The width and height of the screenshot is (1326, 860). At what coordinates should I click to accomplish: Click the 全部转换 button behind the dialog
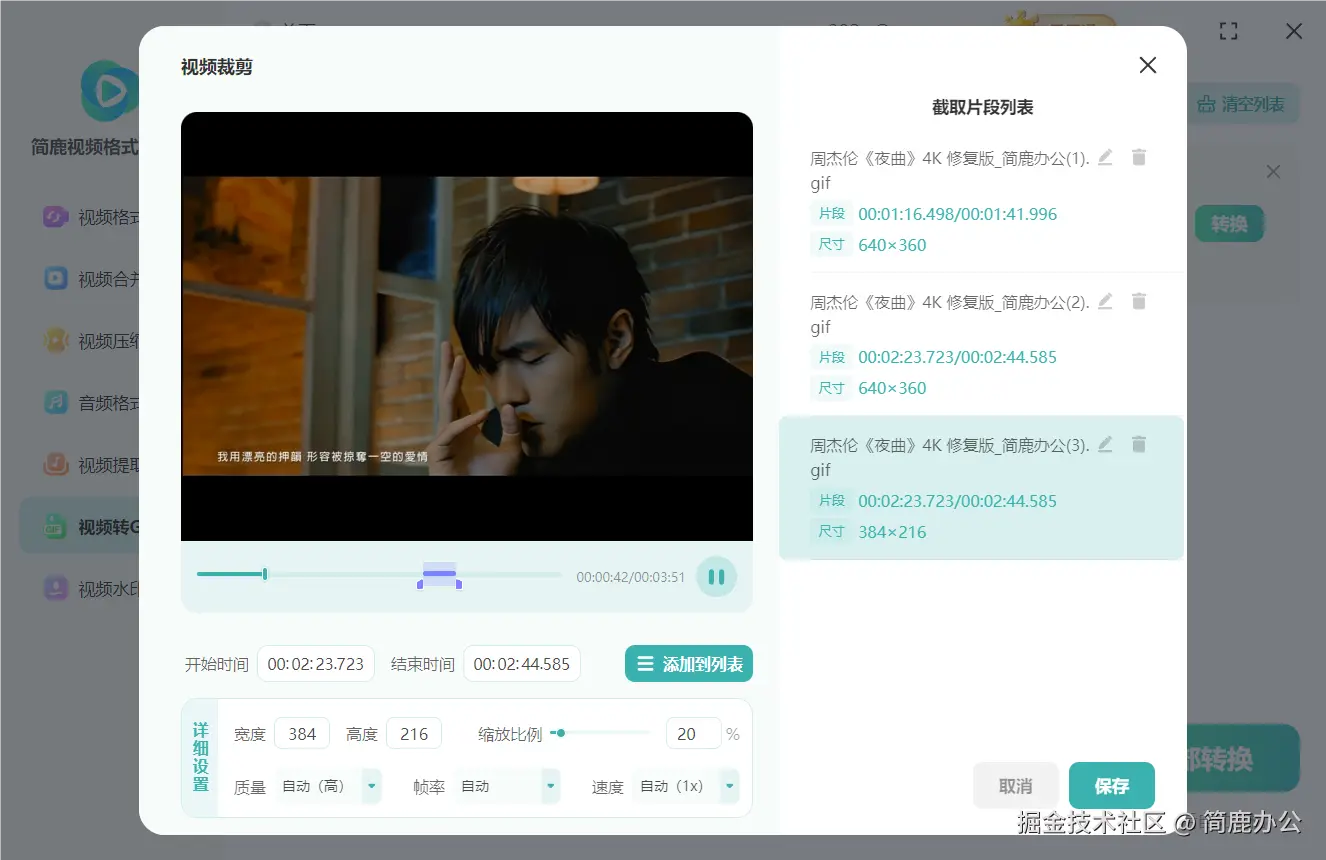point(1243,759)
